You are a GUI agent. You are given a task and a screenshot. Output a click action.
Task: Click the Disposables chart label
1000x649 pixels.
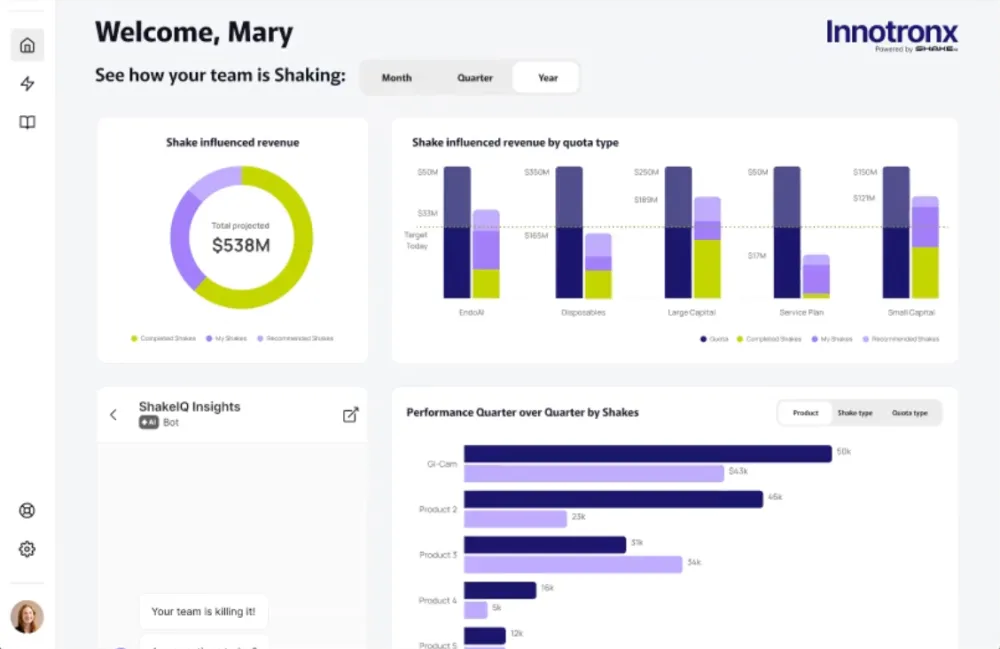point(583,312)
